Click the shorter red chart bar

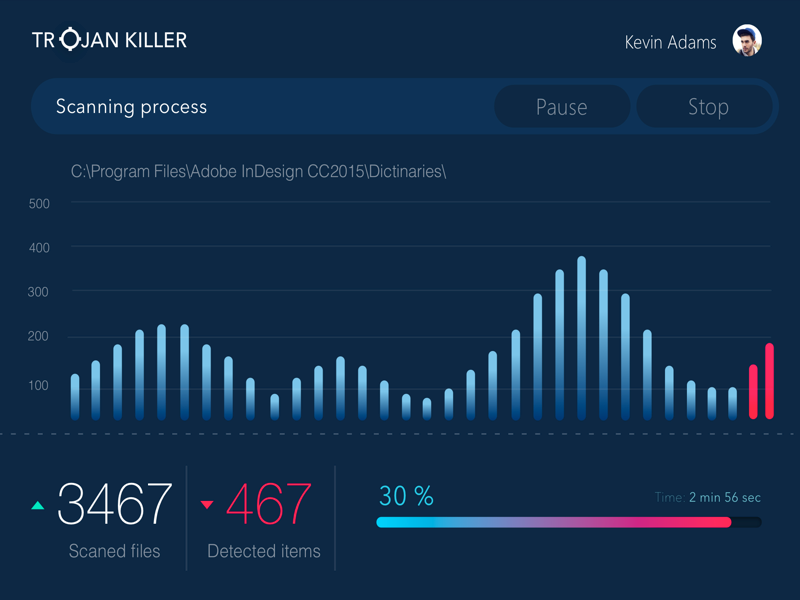point(753,392)
